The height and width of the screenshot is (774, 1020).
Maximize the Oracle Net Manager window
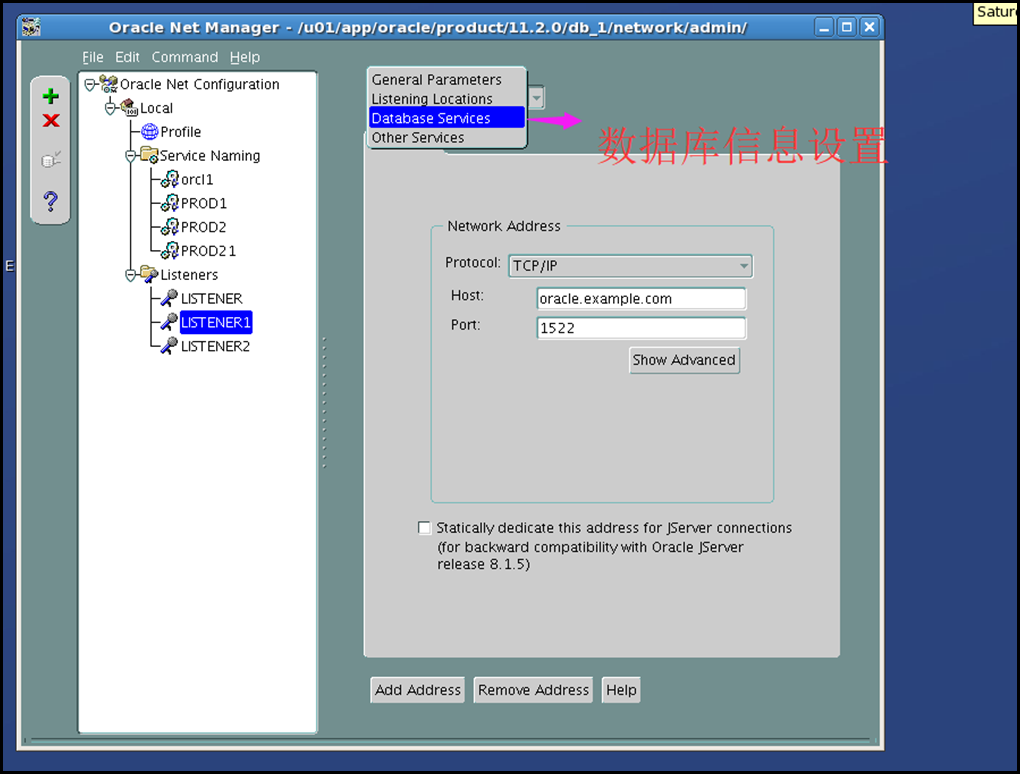(846, 27)
